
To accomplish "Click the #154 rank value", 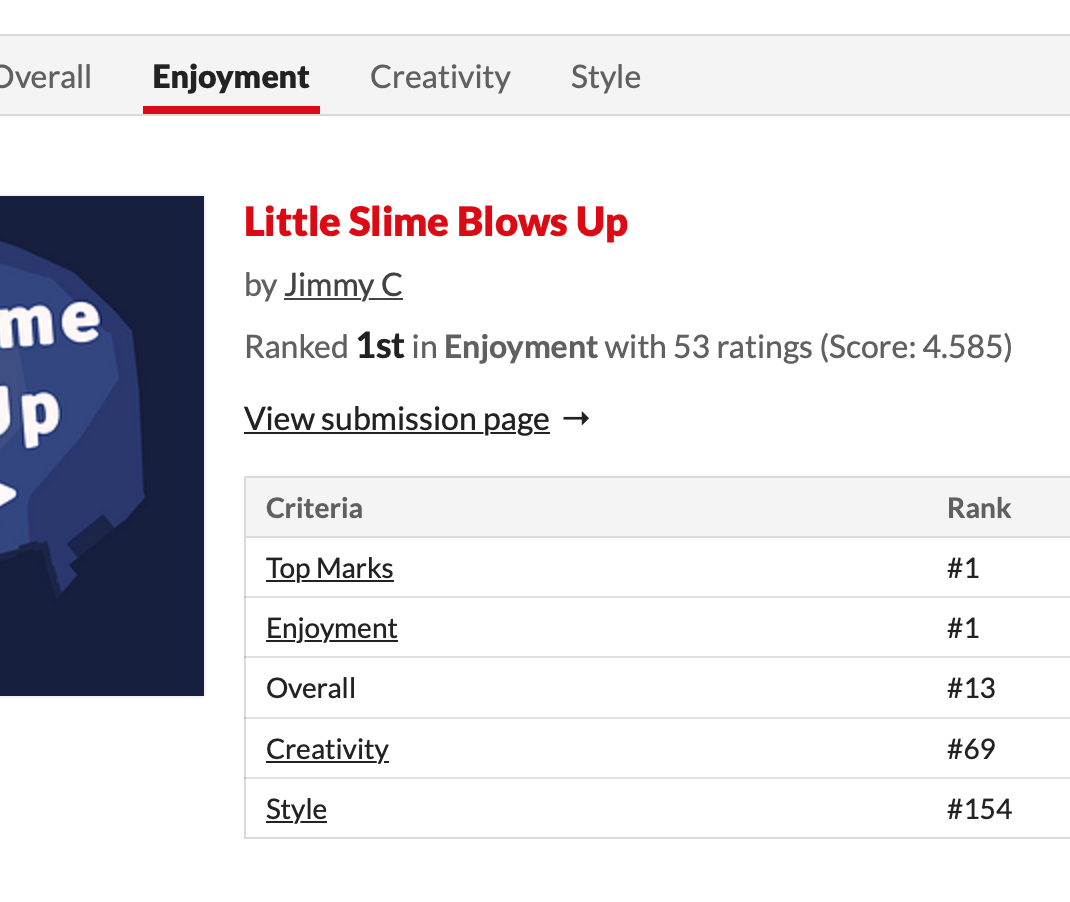I will click(x=979, y=809).
